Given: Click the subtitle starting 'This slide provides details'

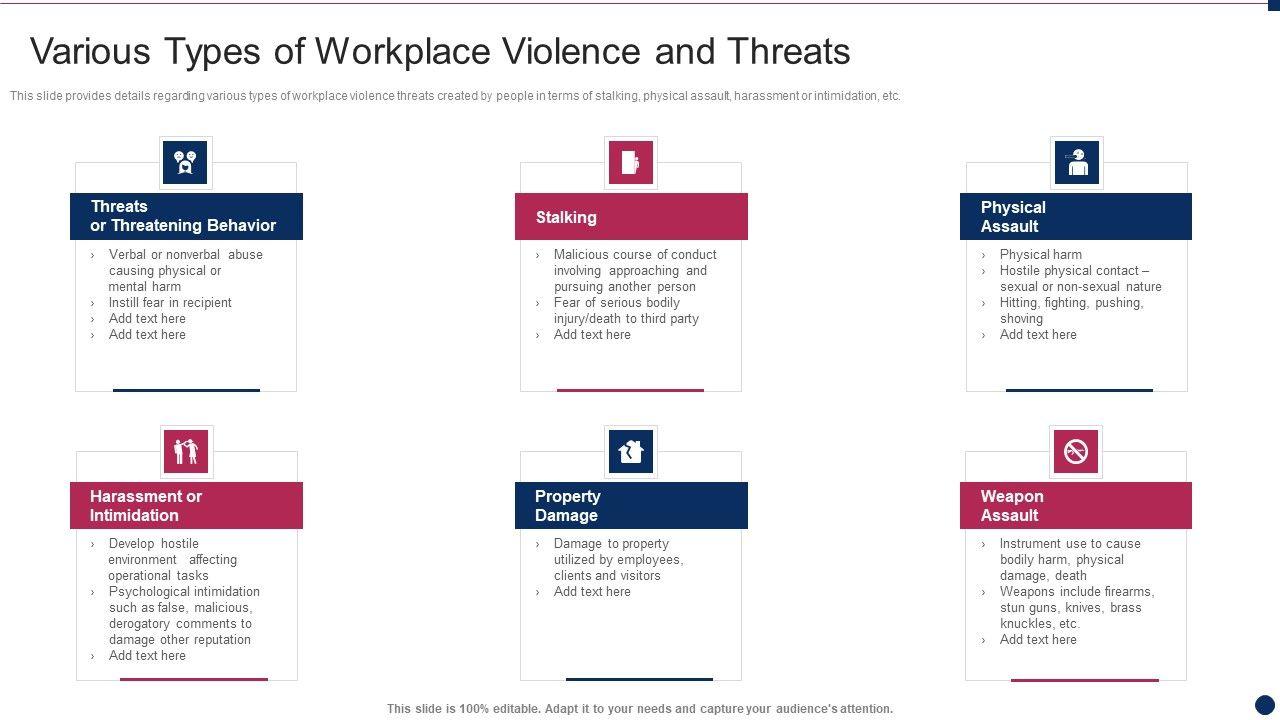Looking at the screenshot, I should (x=456, y=96).
